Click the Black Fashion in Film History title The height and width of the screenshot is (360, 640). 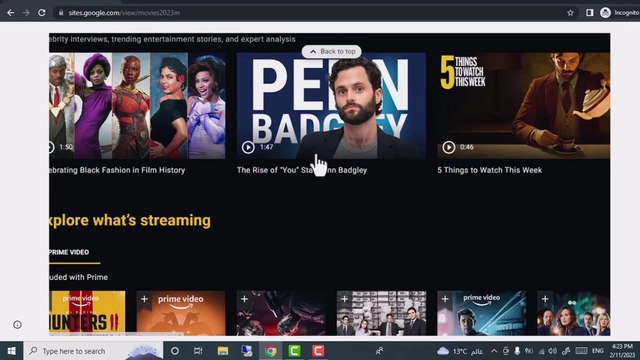(117, 170)
